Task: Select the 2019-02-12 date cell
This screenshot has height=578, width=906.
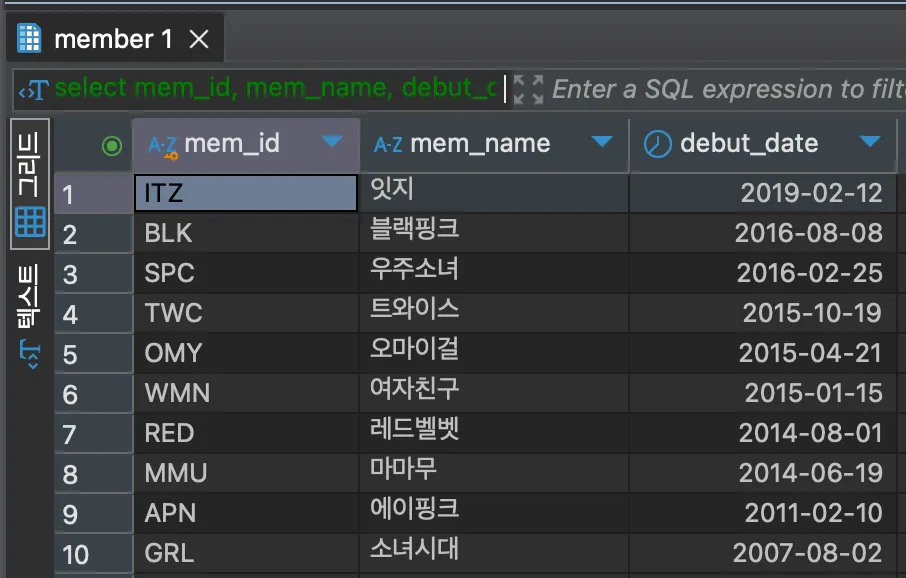Action: click(763, 193)
